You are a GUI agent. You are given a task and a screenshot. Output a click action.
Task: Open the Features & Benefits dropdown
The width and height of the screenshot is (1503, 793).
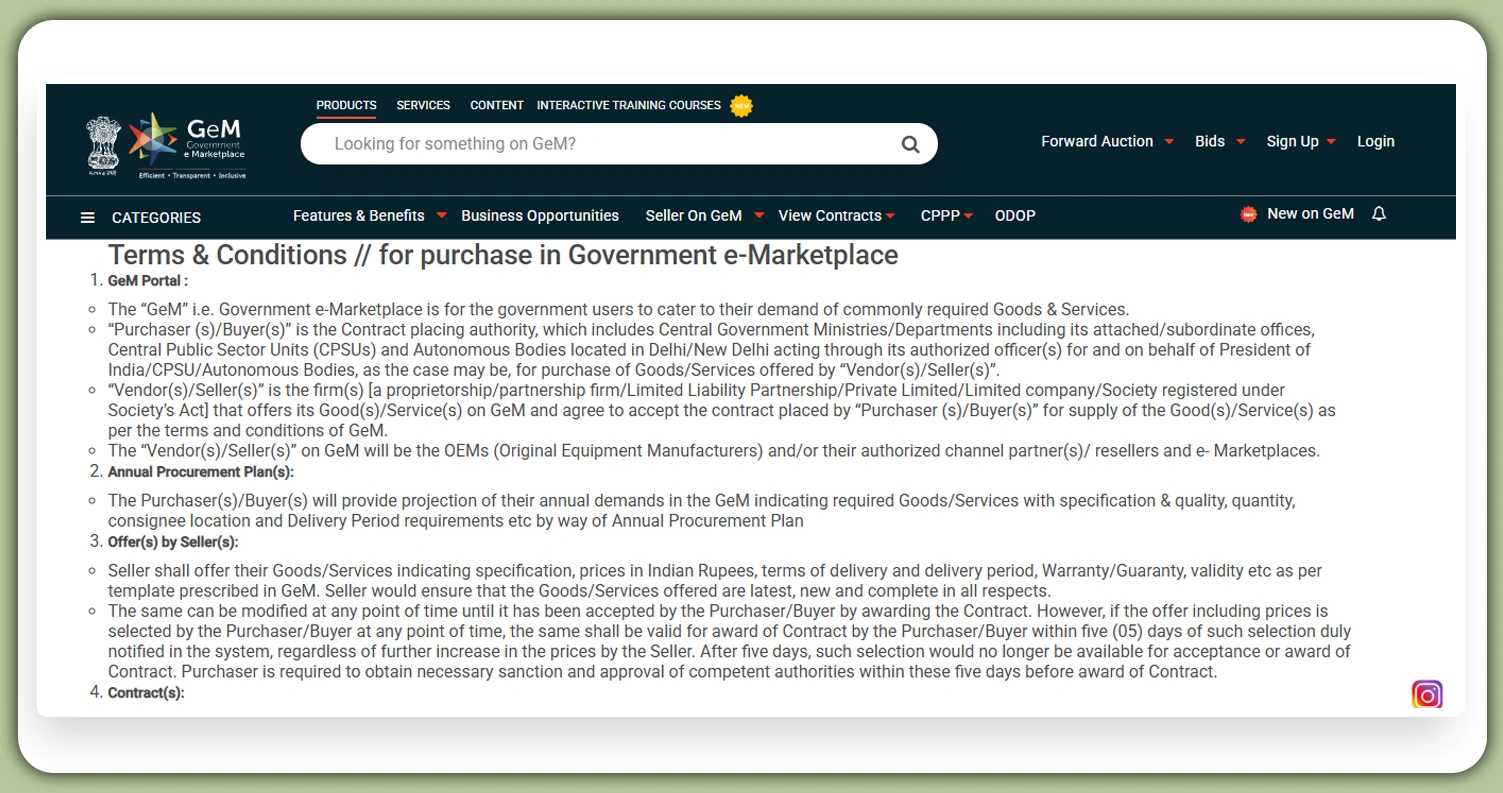point(358,215)
